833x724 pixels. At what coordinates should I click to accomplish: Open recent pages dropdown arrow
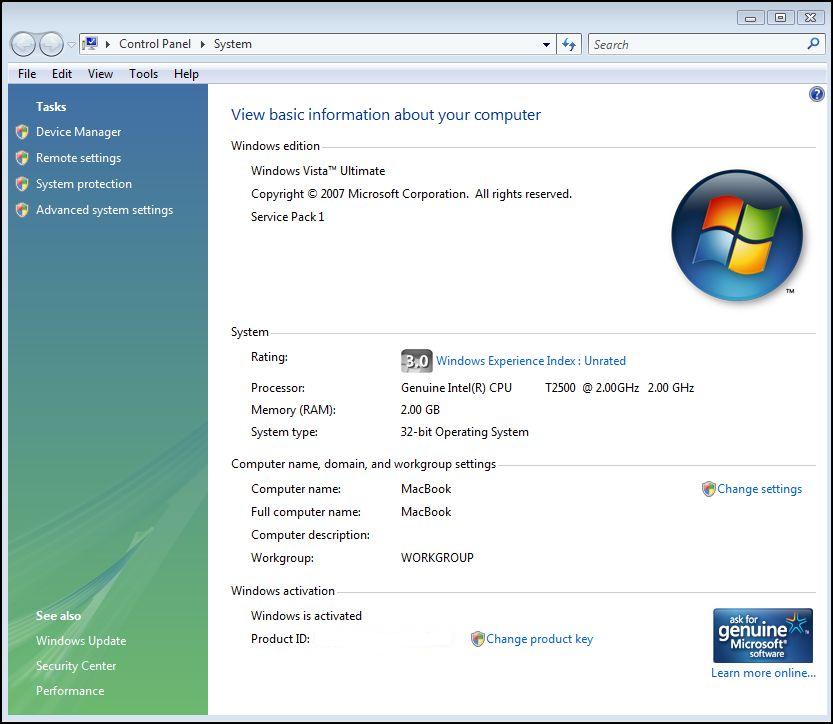coord(71,45)
